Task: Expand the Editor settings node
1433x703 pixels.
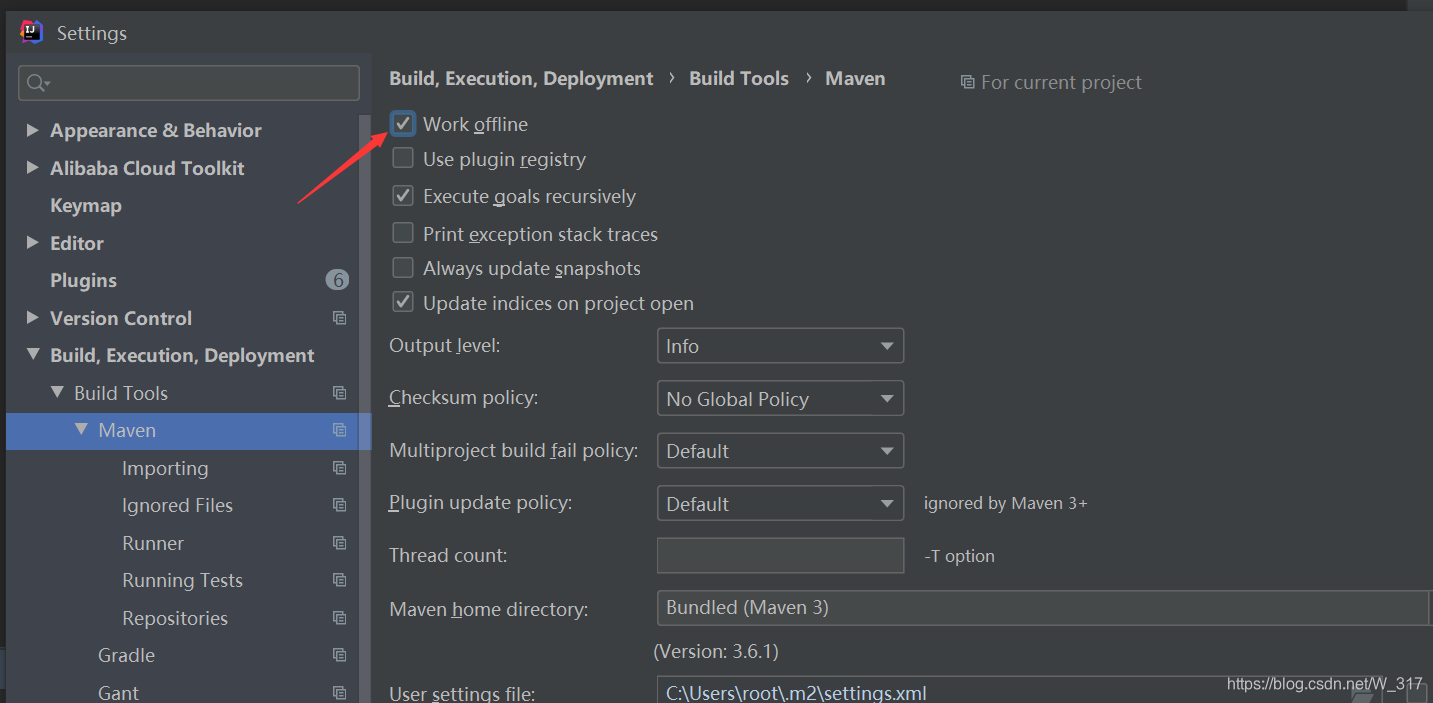Action: 33,243
